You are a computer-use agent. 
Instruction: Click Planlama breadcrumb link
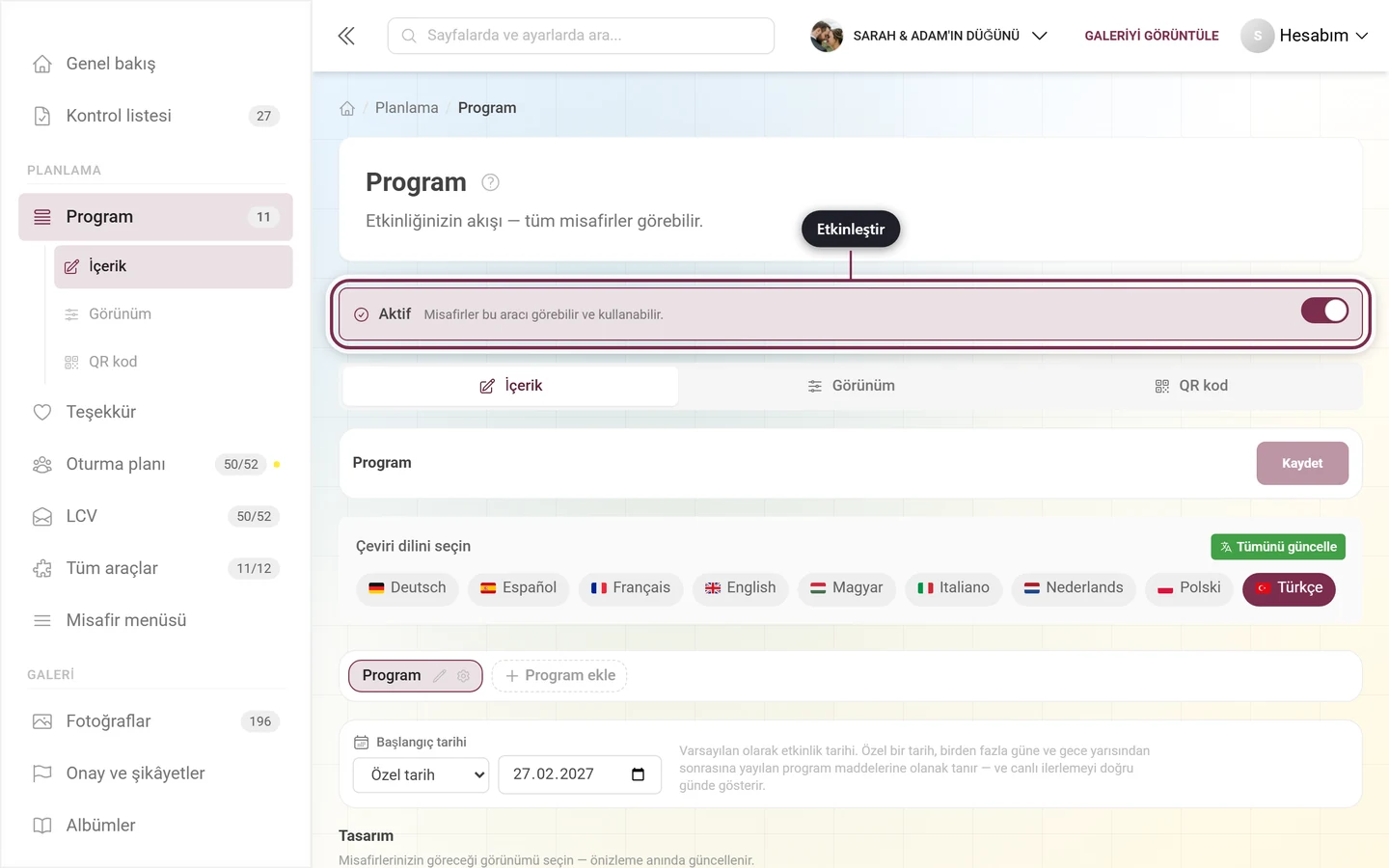406,108
